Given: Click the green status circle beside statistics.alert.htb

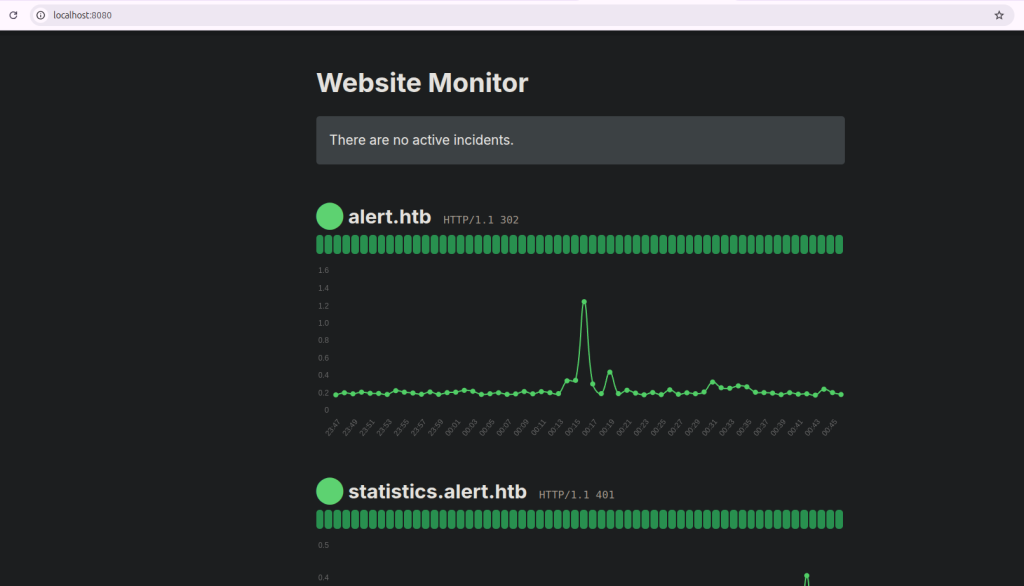Looking at the screenshot, I should click(x=329, y=491).
